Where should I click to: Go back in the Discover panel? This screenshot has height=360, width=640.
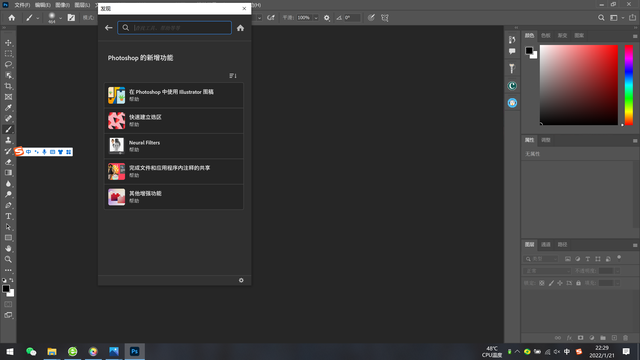point(109,28)
